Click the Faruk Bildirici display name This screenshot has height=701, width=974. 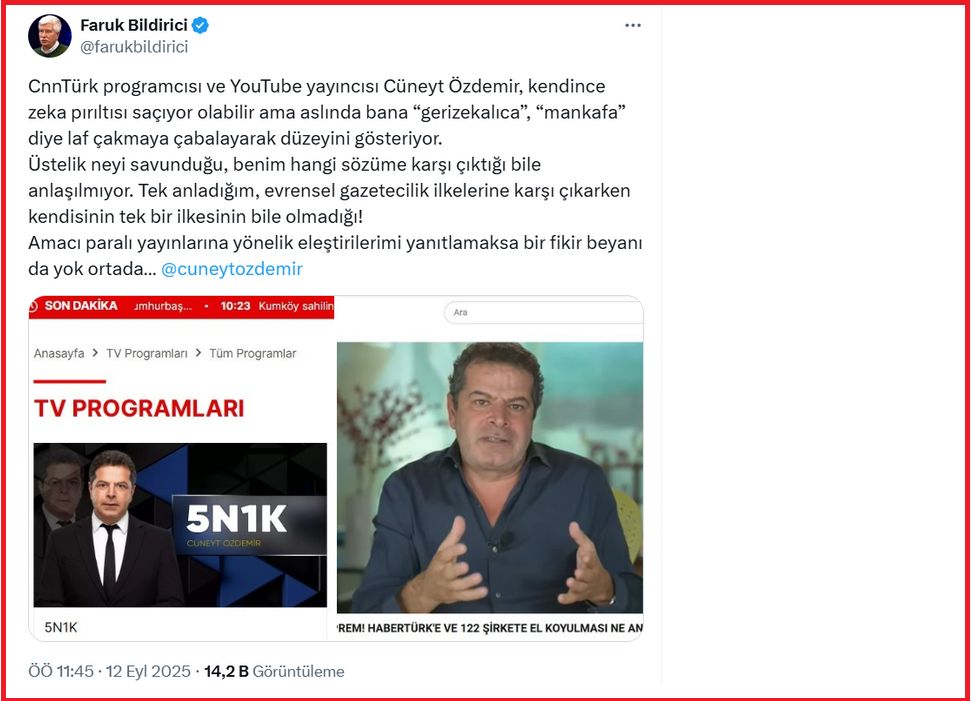coord(134,25)
